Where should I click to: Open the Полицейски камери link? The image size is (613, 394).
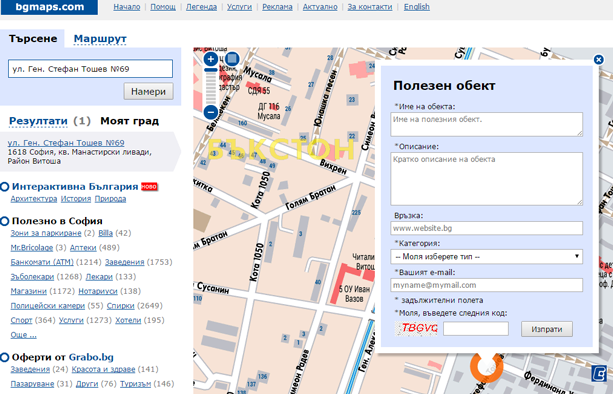[x=47, y=305]
